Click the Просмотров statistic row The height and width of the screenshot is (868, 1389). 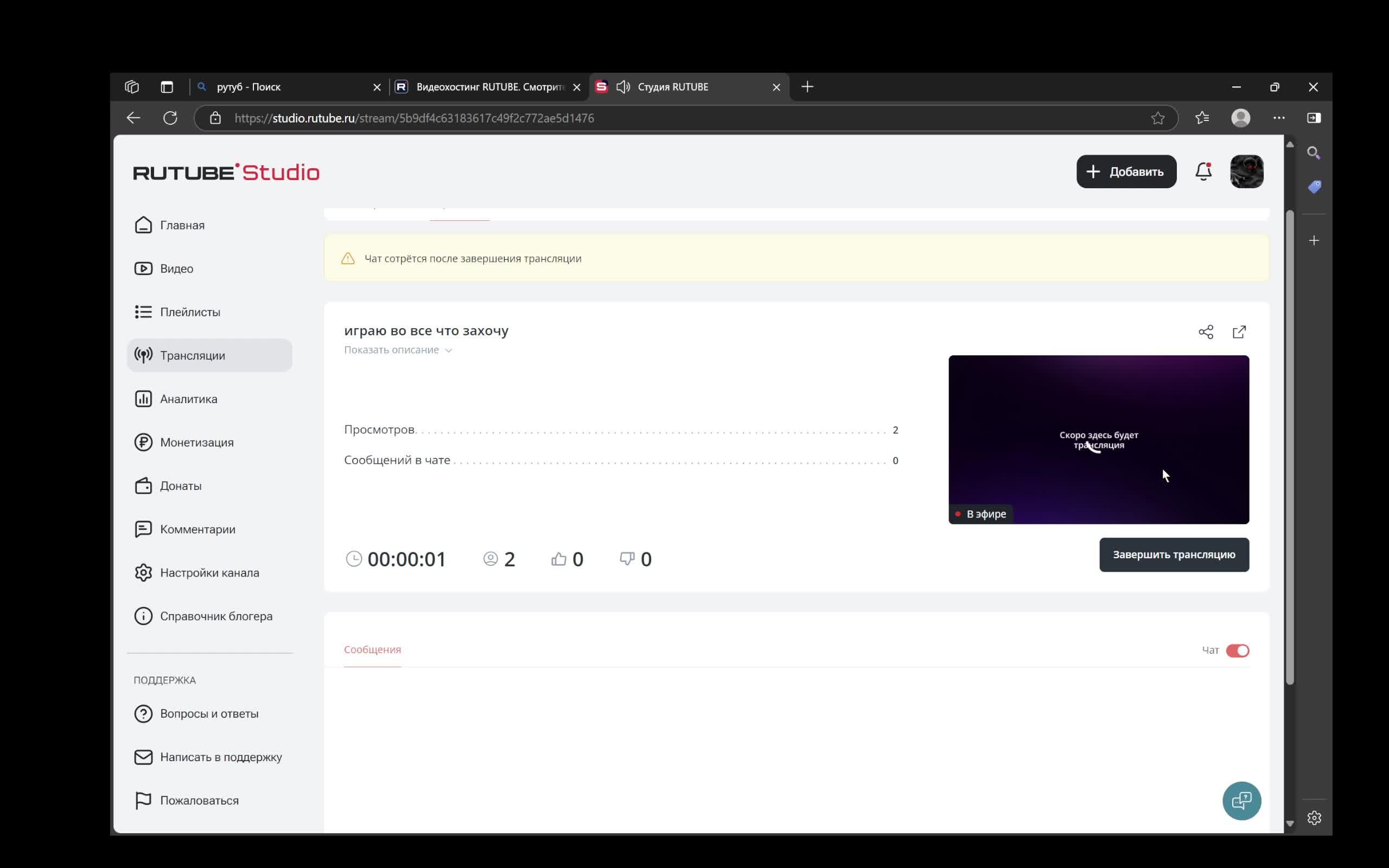(x=621, y=430)
